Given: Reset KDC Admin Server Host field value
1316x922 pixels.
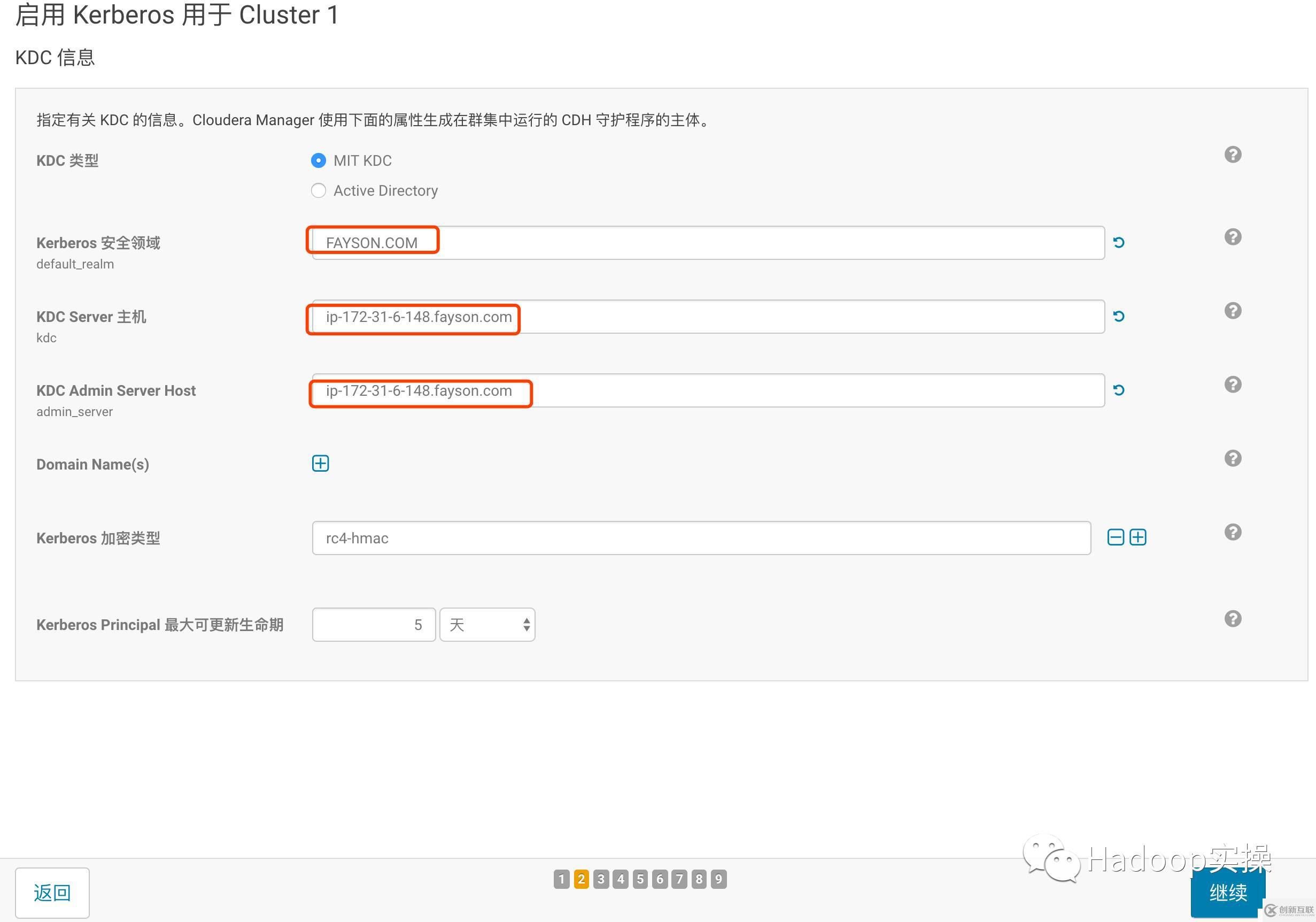Looking at the screenshot, I should [1119, 390].
